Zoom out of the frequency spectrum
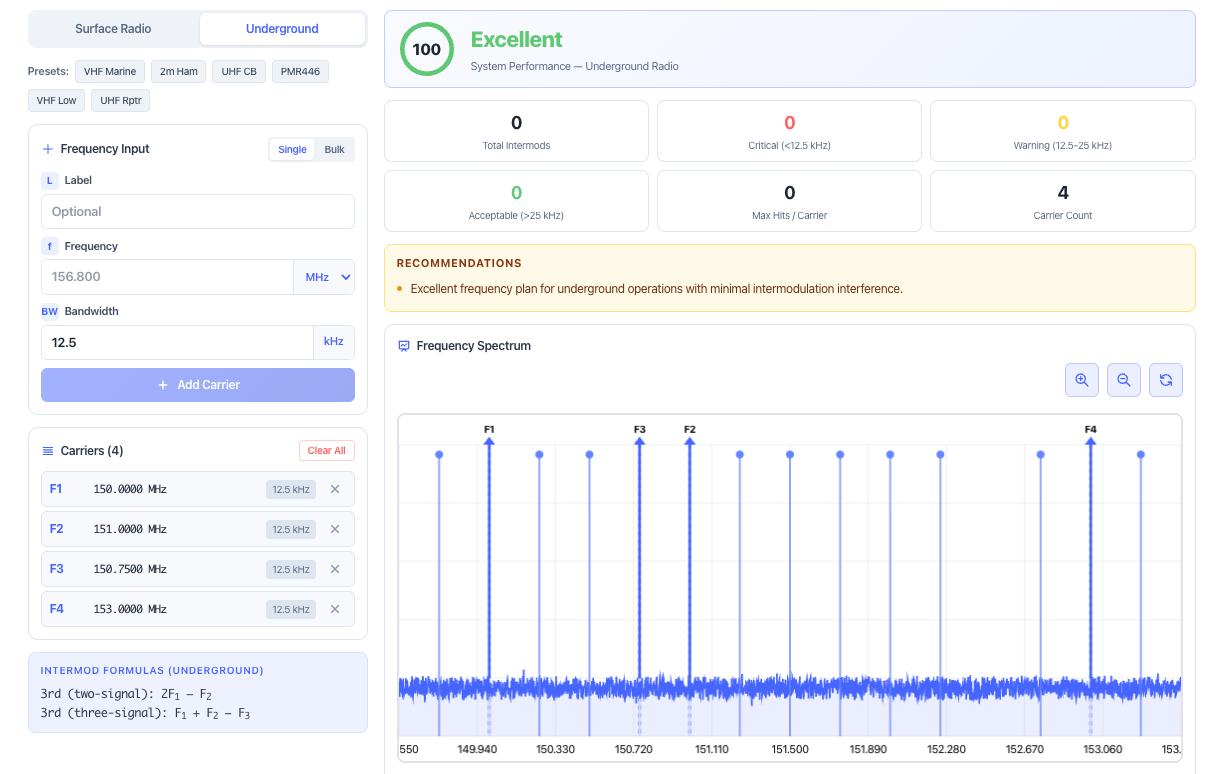Image resolution: width=1219 pixels, height=774 pixels. [x=1124, y=380]
